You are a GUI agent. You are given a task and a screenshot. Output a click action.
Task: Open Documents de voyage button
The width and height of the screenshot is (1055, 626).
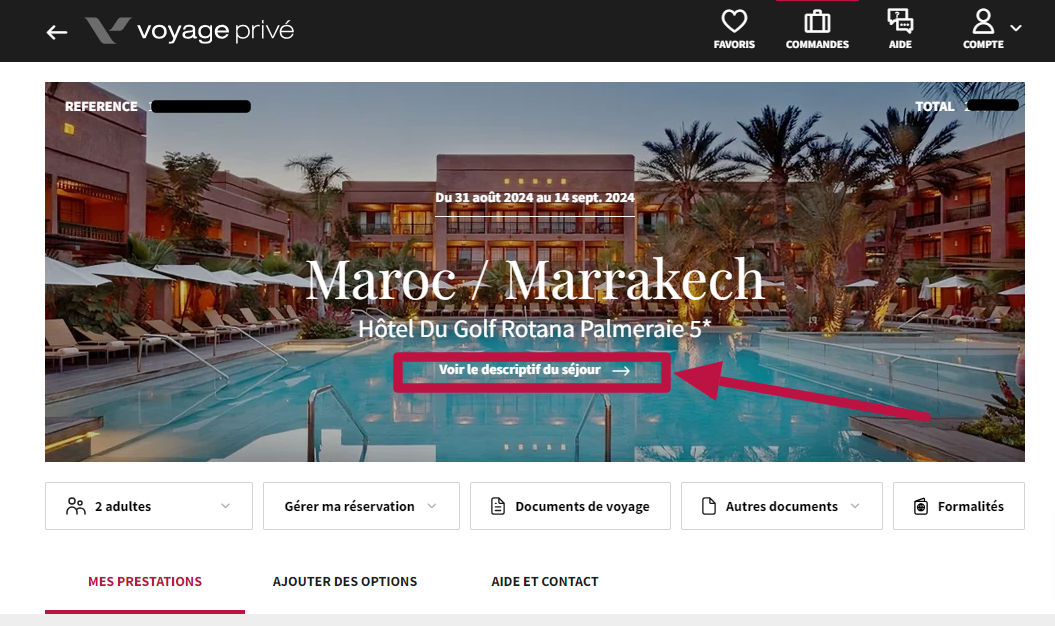(571, 506)
